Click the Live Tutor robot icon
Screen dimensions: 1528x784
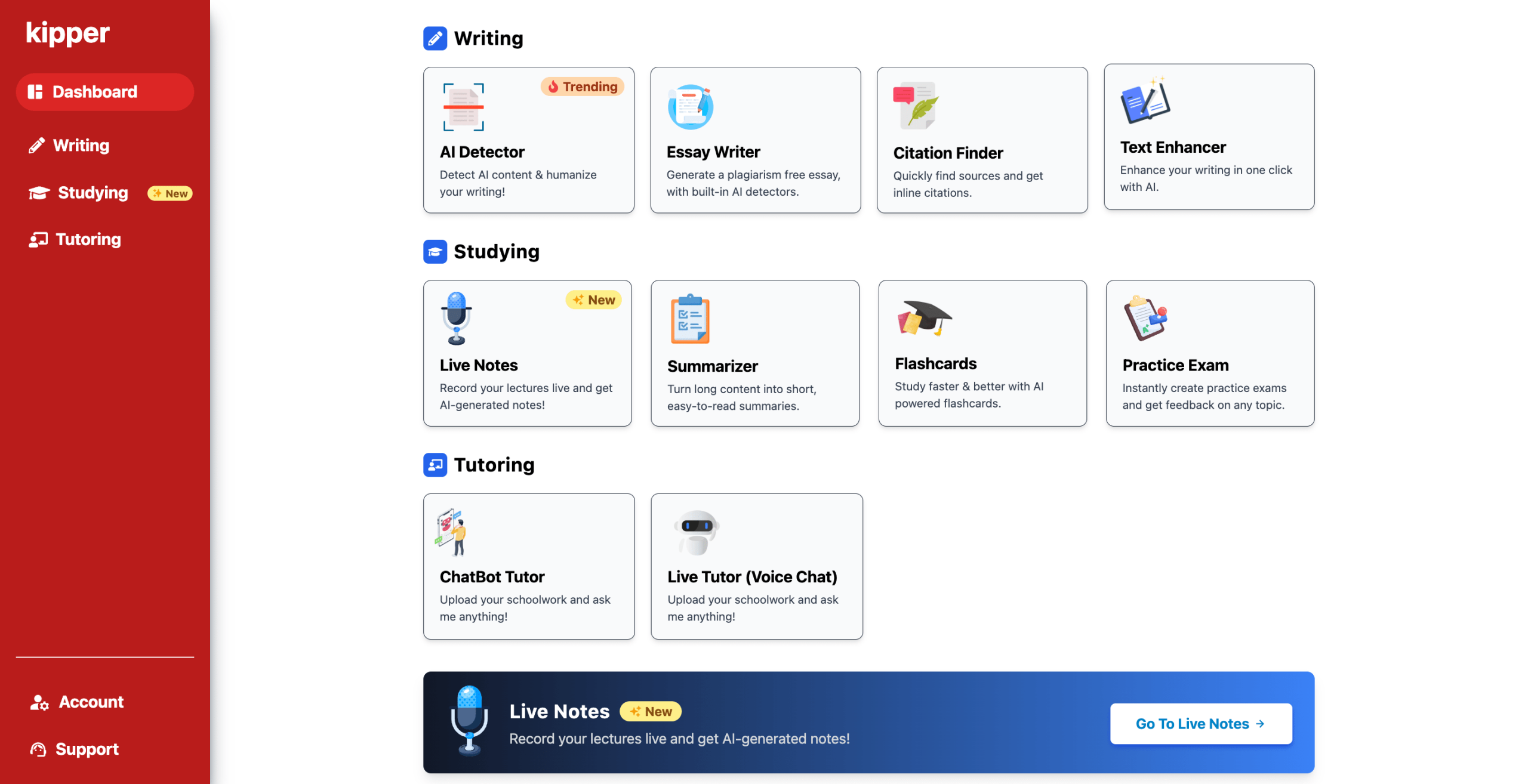coord(697,532)
